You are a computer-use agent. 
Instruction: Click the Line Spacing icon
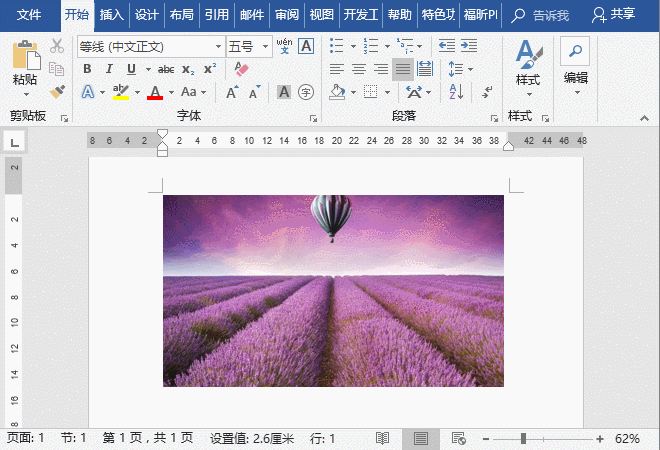[x=456, y=69]
